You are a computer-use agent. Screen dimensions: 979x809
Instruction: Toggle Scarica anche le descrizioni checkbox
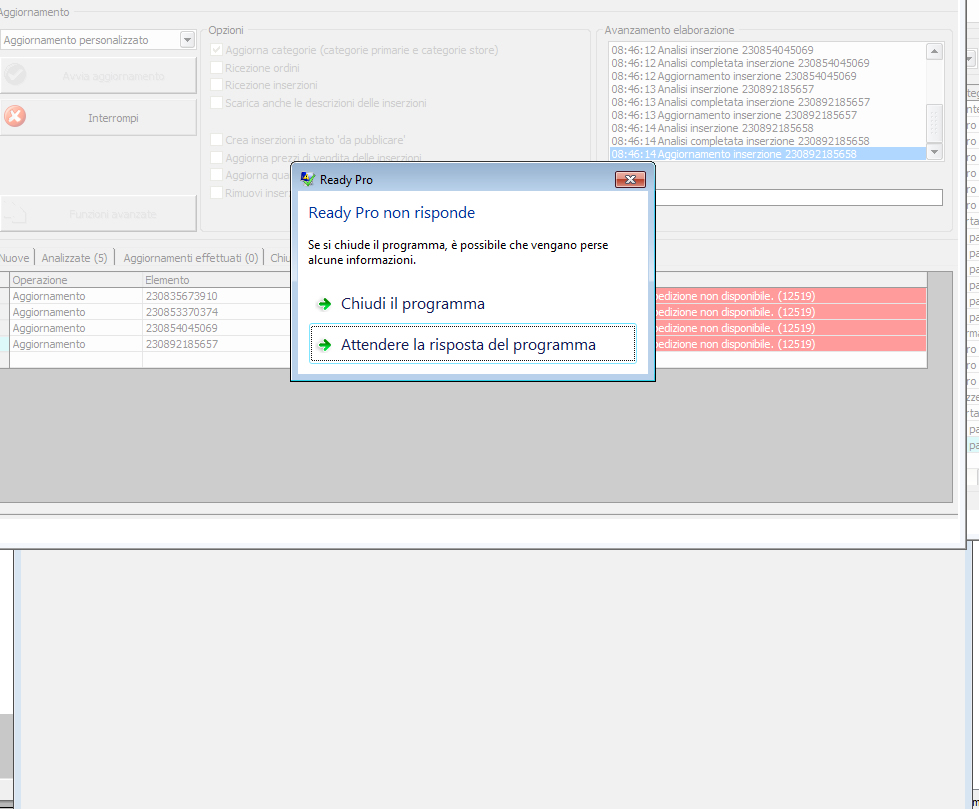click(x=216, y=102)
